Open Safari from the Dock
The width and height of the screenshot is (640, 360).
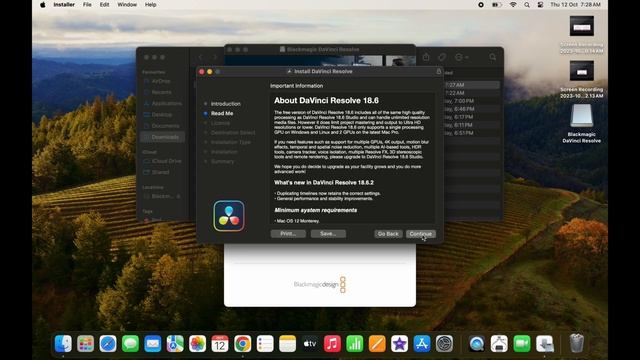coord(108,344)
